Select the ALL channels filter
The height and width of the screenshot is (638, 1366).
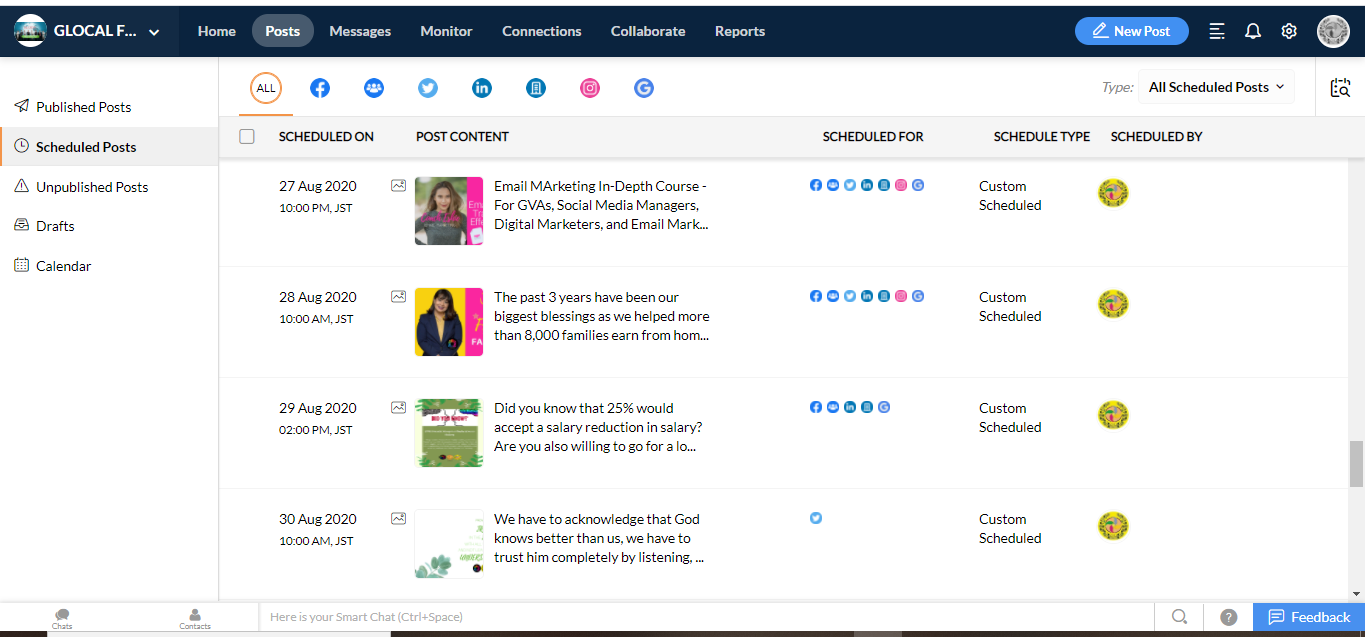tap(266, 88)
